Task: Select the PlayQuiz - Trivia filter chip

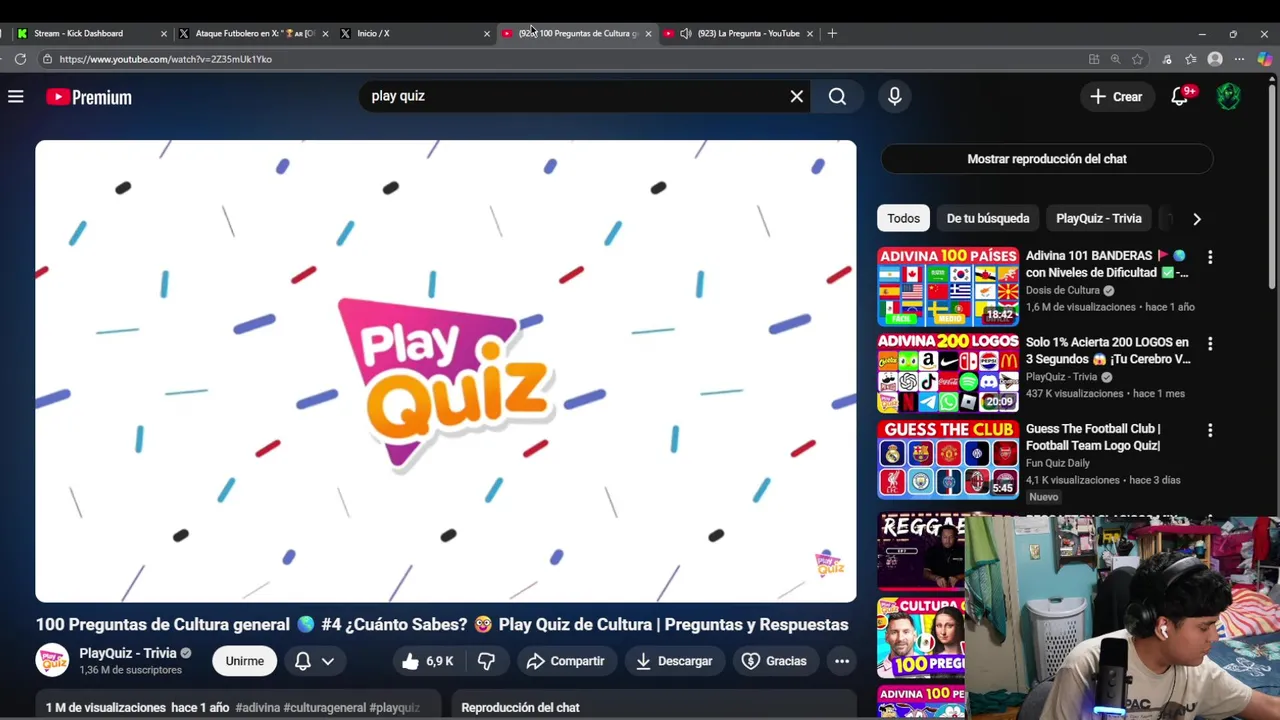Action: 1098,218
